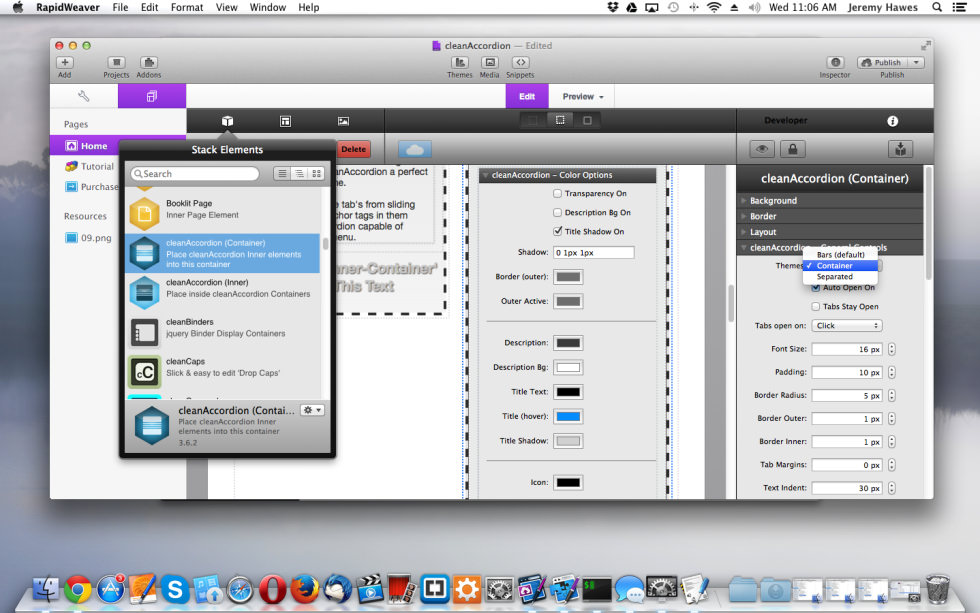Select the wrench settings sidebar tab
The image size is (980, 613).
(x=84, y=96)
